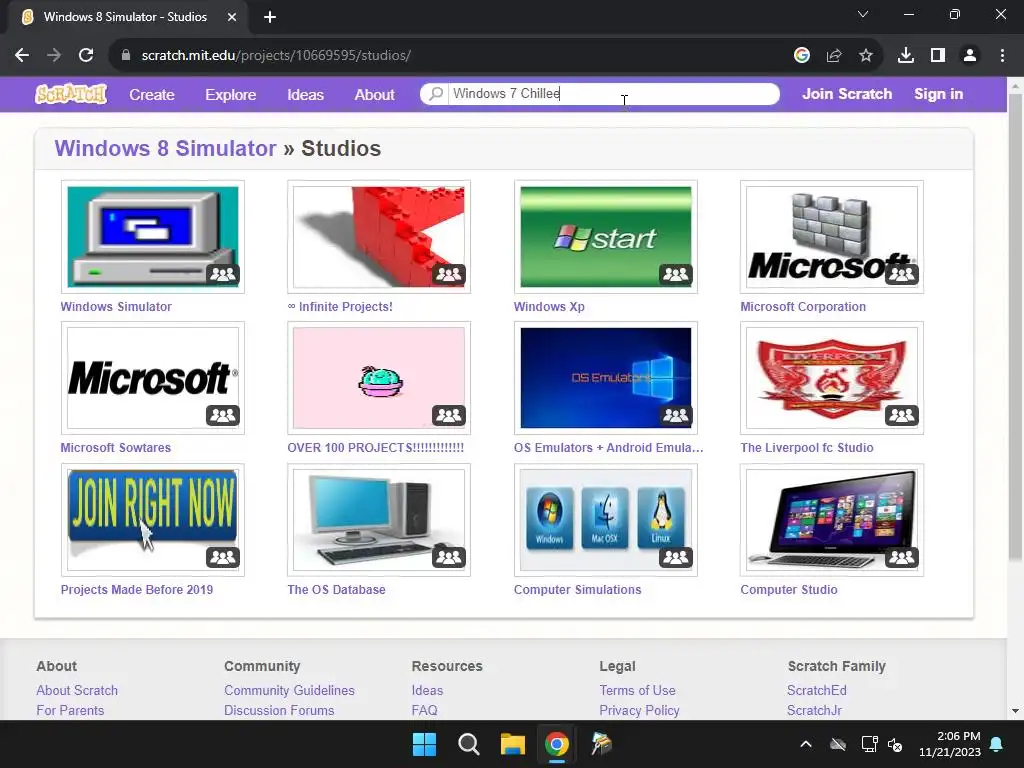1024x768 pixels.
Task: Open the notification bell icon
Action: pyautogui.click(x=997, y=744)
